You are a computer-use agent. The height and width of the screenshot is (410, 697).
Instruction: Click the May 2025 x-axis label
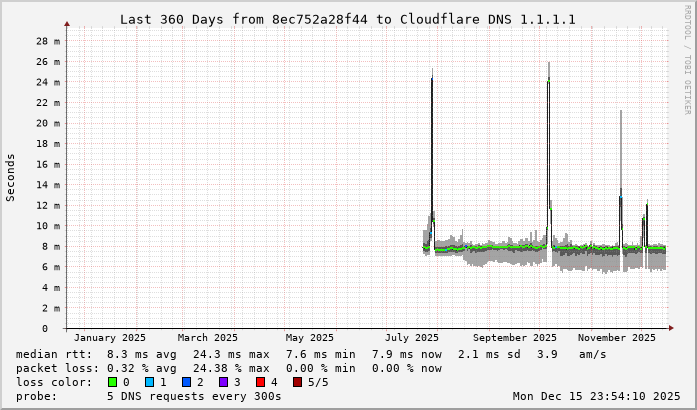(309, 338)
